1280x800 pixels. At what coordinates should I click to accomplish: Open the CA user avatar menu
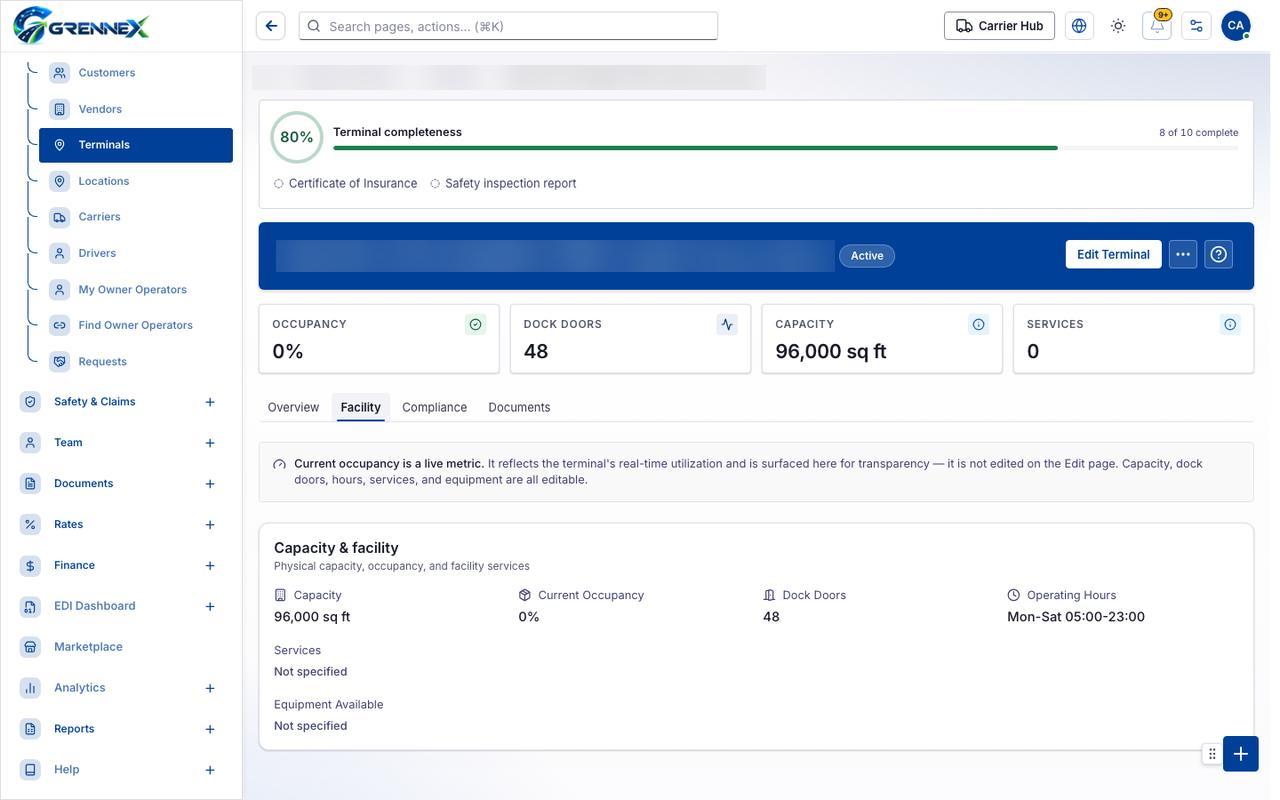[1236, 26]
